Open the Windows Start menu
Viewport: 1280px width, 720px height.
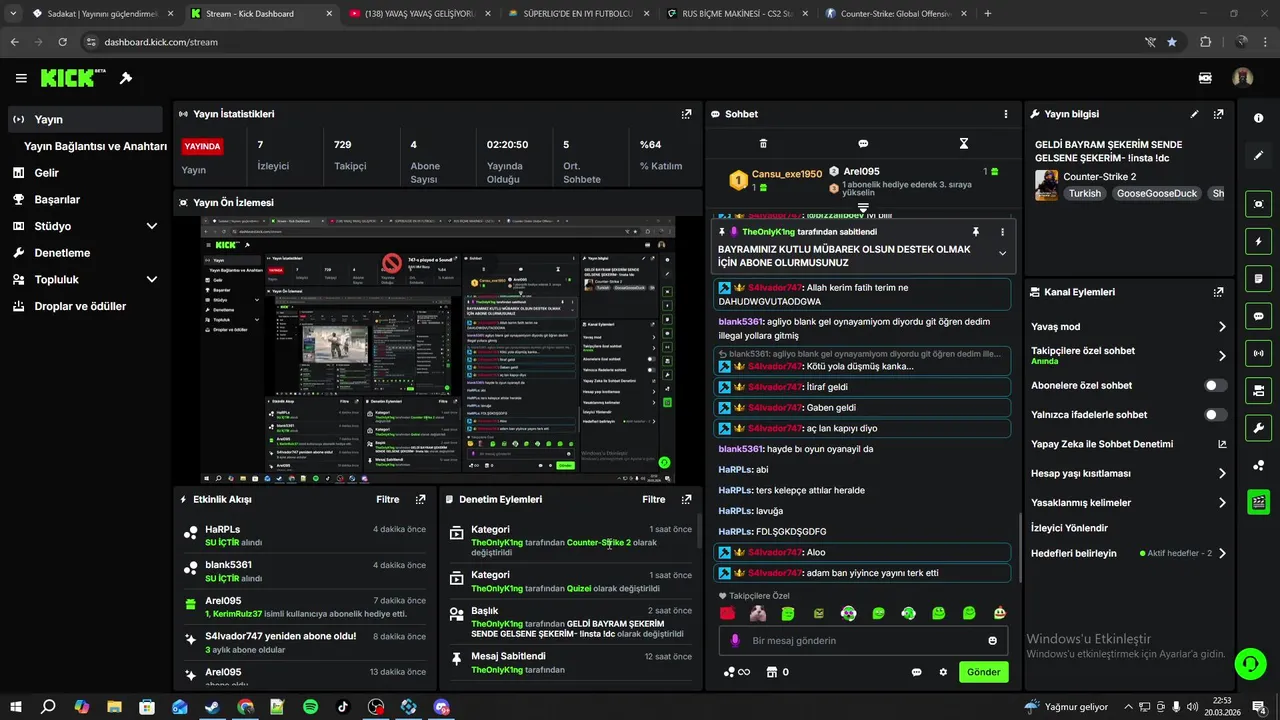coord(16,707)
